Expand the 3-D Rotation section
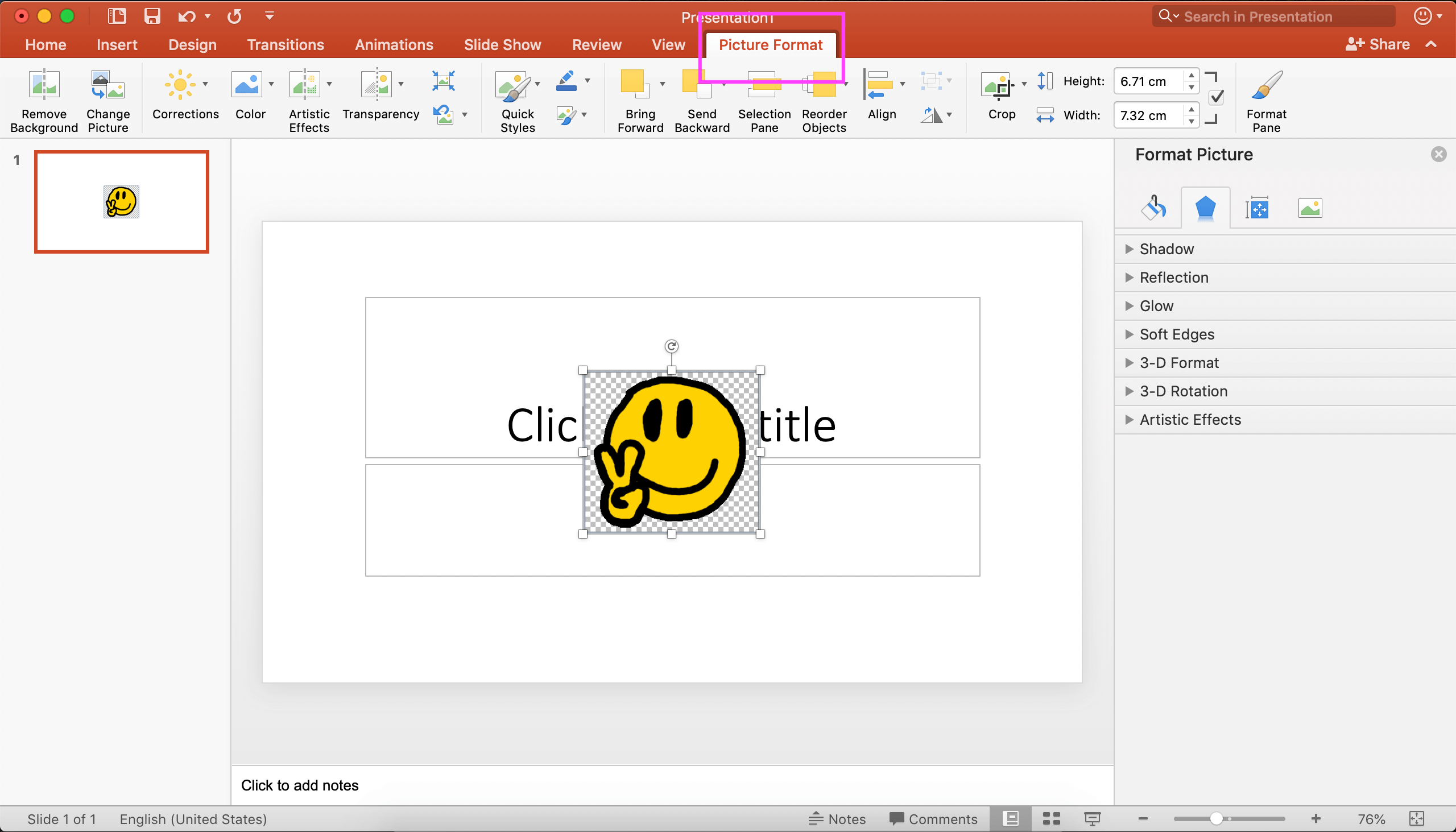This screenshot has height=832, width=1456. (x=1183, y=391)
